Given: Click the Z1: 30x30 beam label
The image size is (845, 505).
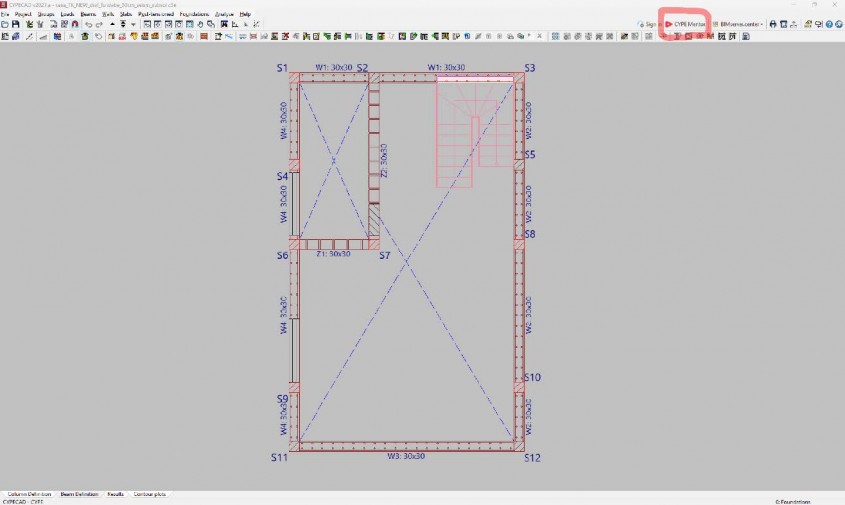Looking at the screenshot, I should pos(333,254).
